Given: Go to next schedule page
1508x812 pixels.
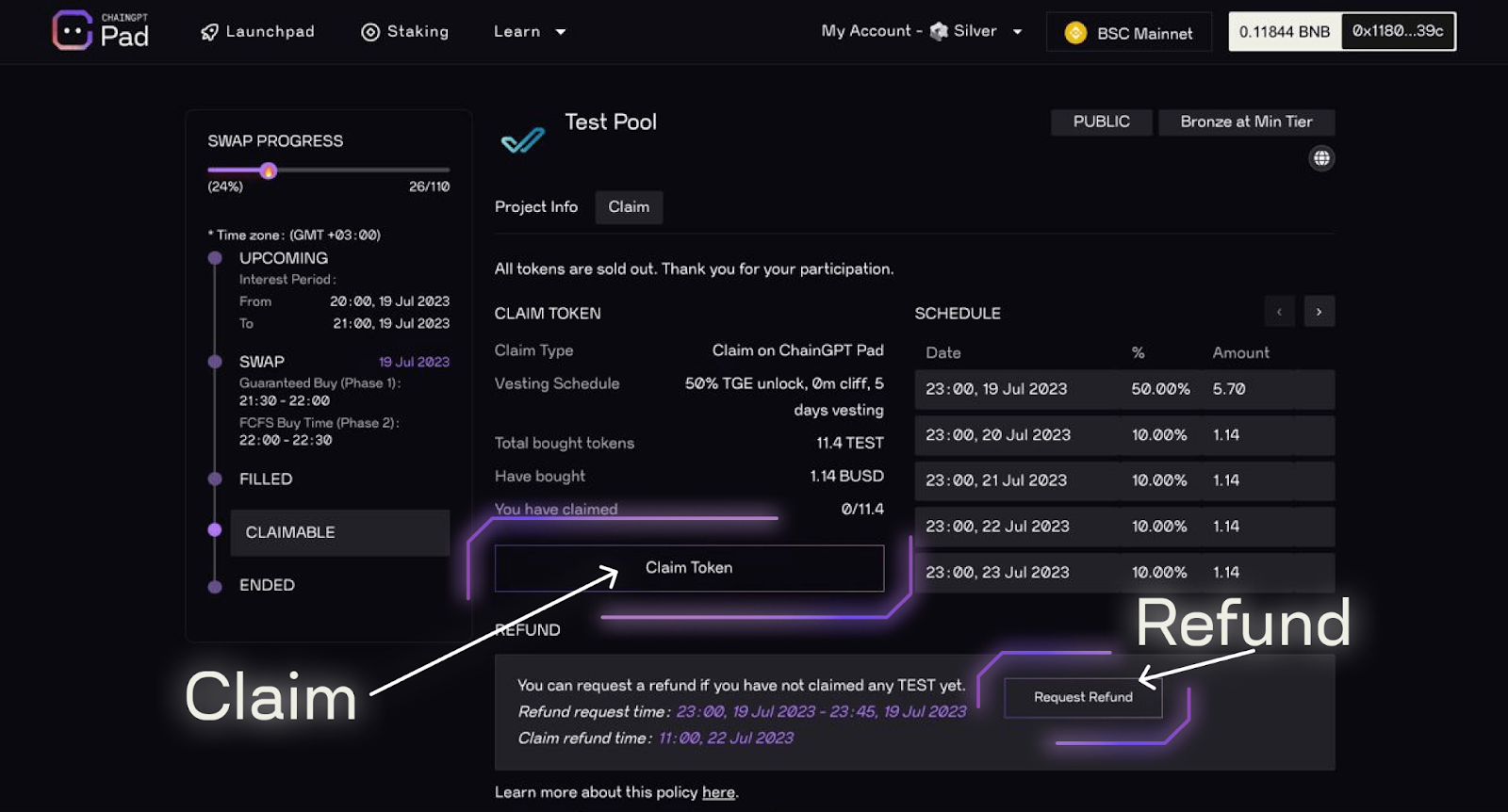Looking at the screenshot, I should pyautogui.click(x=1319, y=312).
